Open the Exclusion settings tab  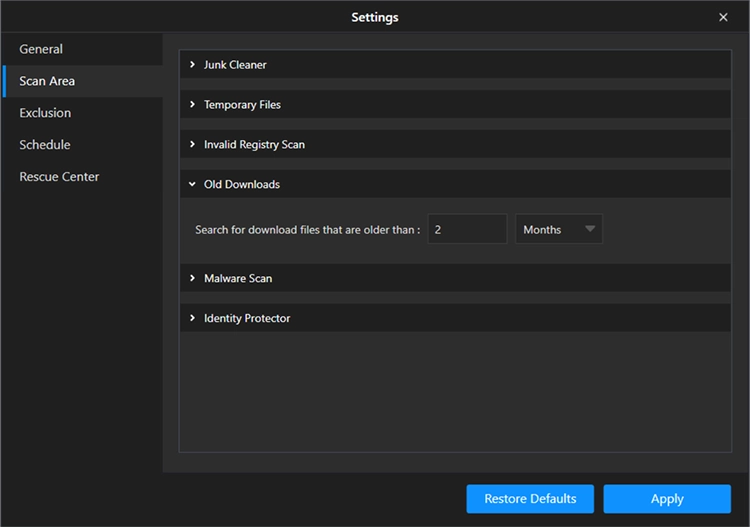point(45,113)
